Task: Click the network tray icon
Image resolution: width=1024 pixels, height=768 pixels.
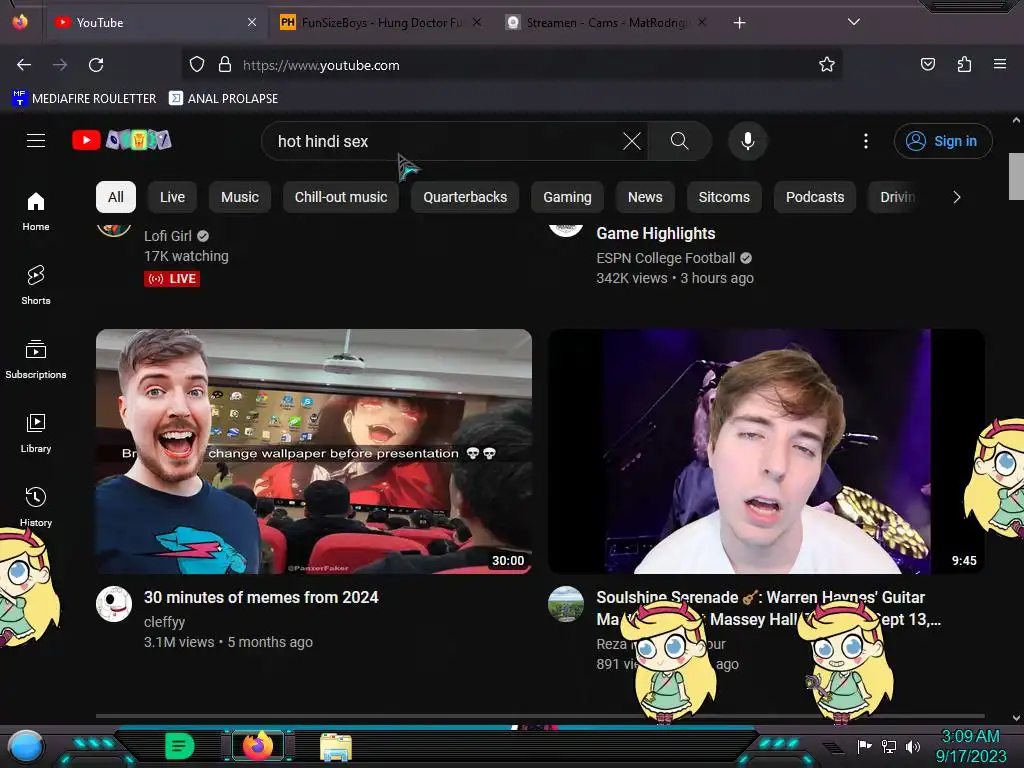Action: coord(889,746)
